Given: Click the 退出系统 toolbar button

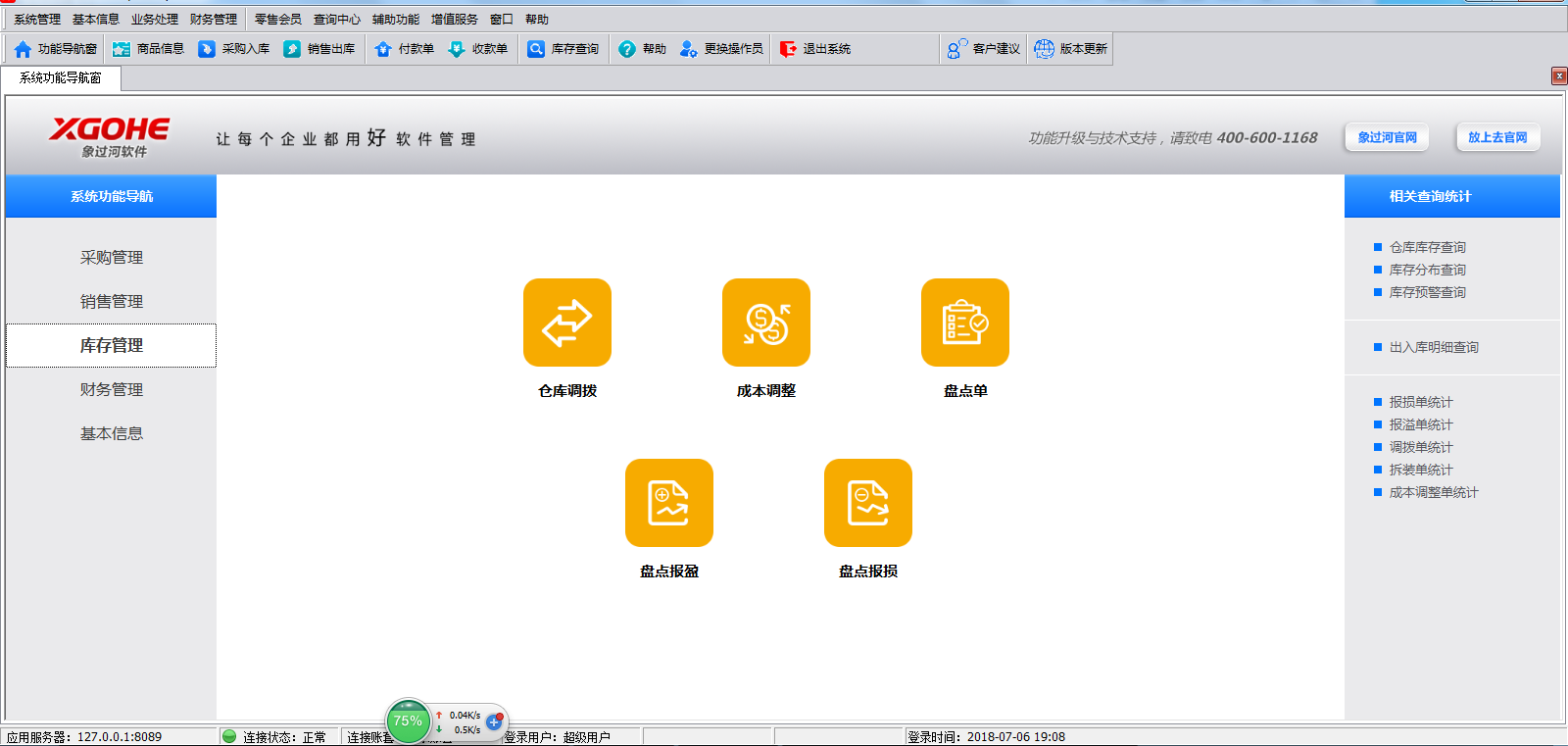Looking at the screenshot, I should point(814,49).
